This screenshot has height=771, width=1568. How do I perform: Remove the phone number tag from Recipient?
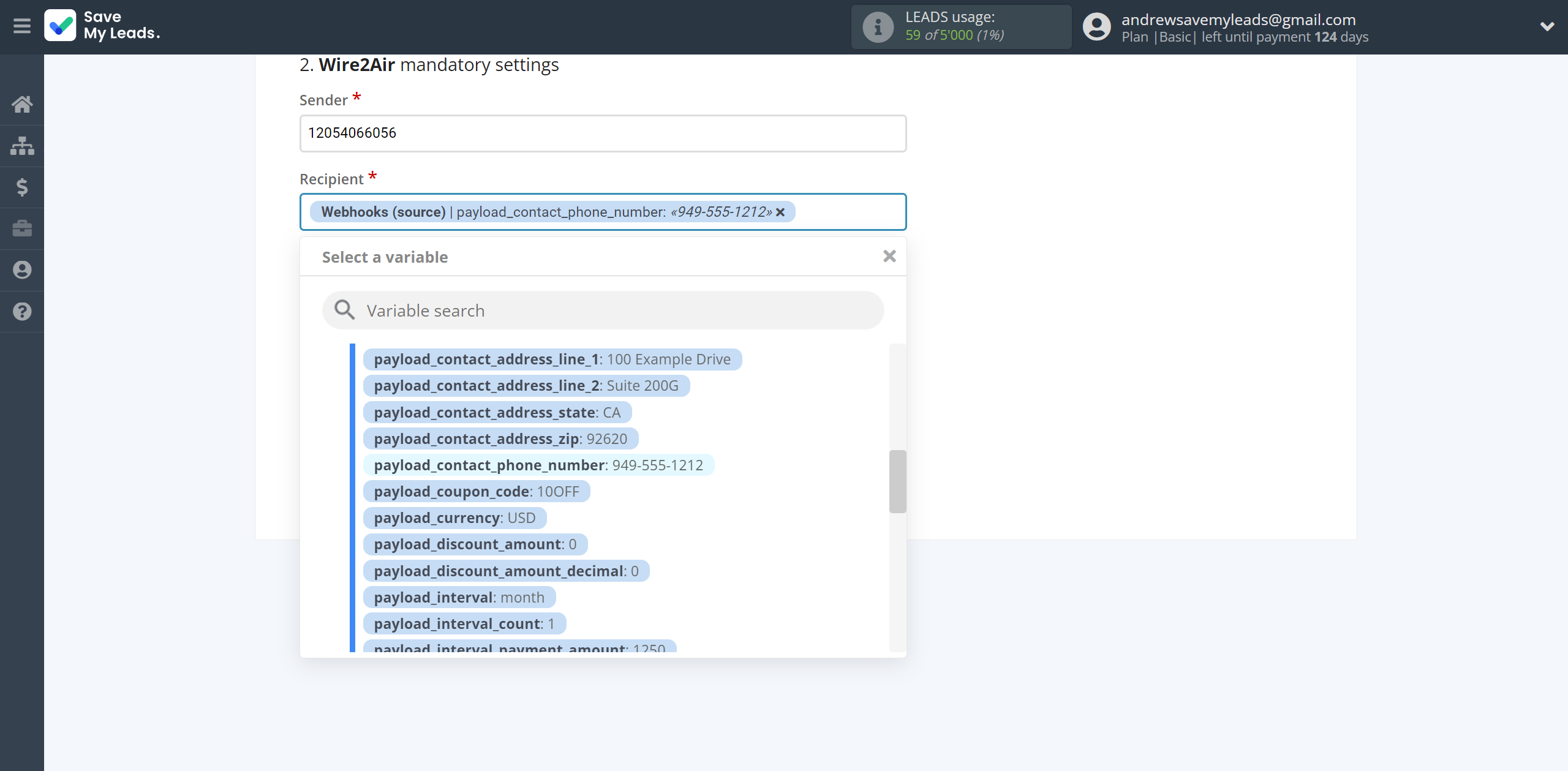pyautogui.click(x=780, y=212)
